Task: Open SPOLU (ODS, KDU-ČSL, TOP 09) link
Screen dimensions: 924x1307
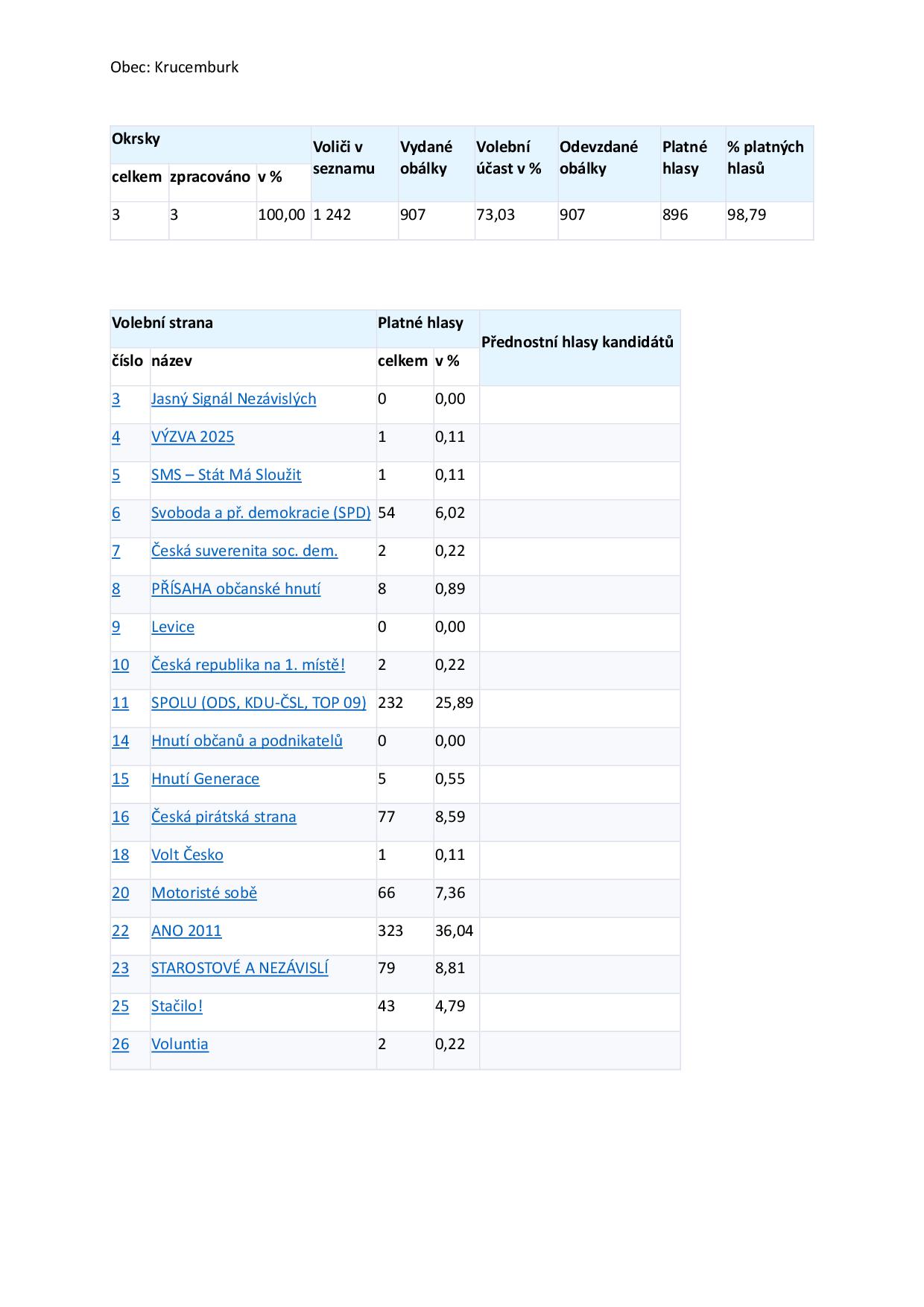Action: coord(259,703)
